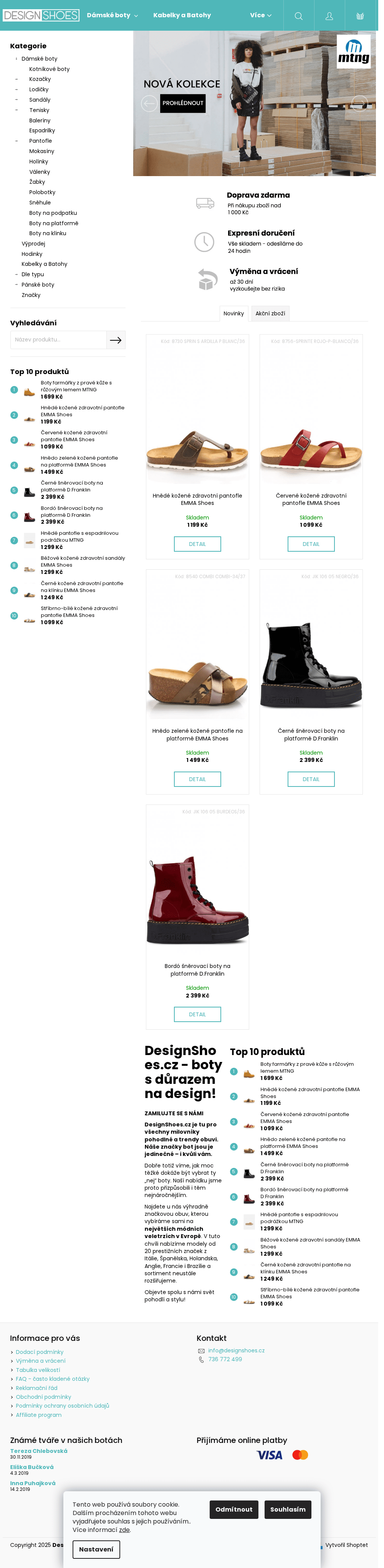Screen dimensions: 384x1568
Task: Reject cookies with Odmítnout button
Action: click(233, 1509)
